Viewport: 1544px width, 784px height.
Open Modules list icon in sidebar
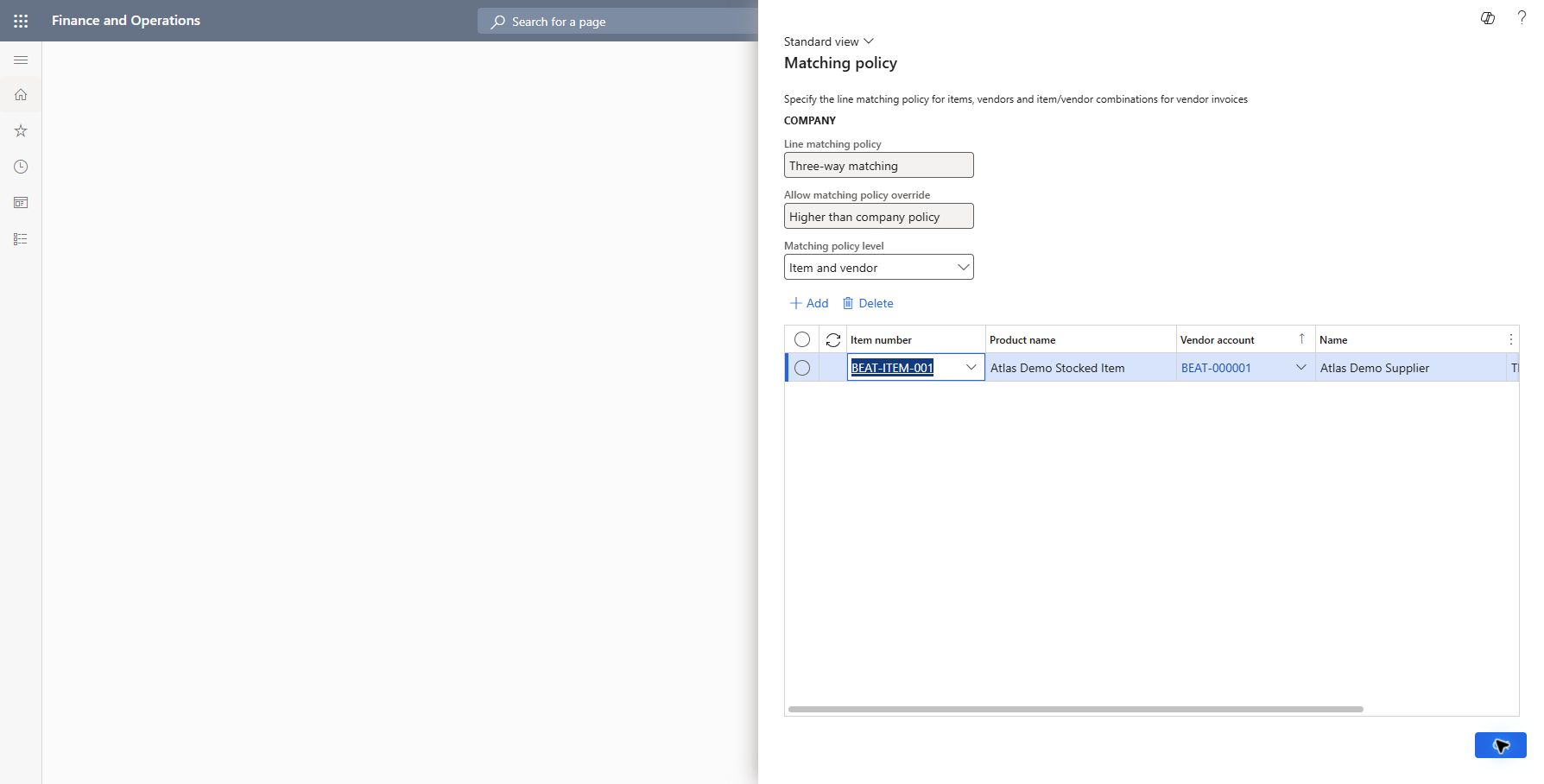[21, 239]
